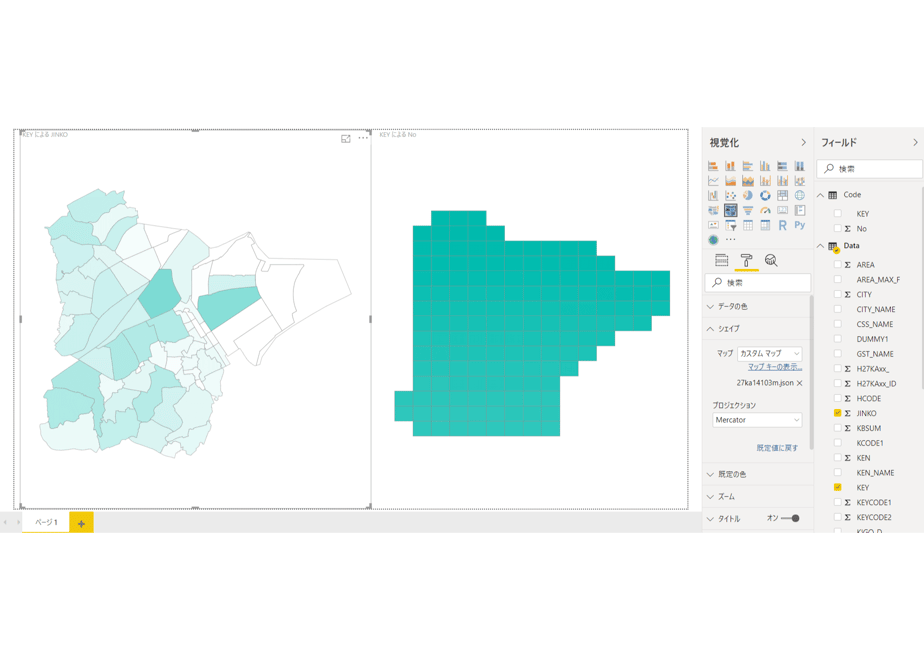This screenshot has height=660, width=924.
Task: Select the stacked bar chart visual
Action: coord(713,166)
